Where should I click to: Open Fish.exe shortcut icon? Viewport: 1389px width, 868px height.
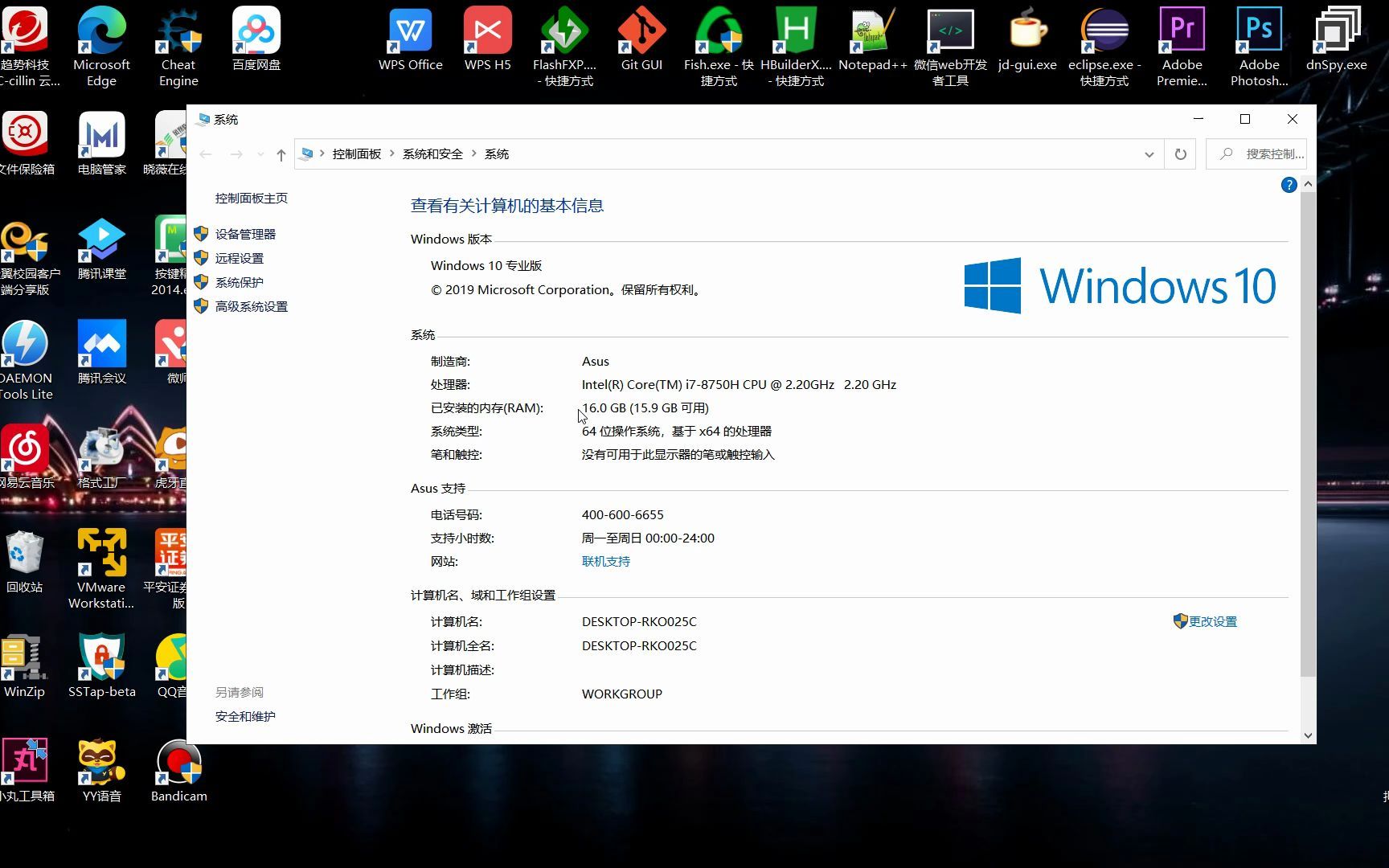(719, 47)
